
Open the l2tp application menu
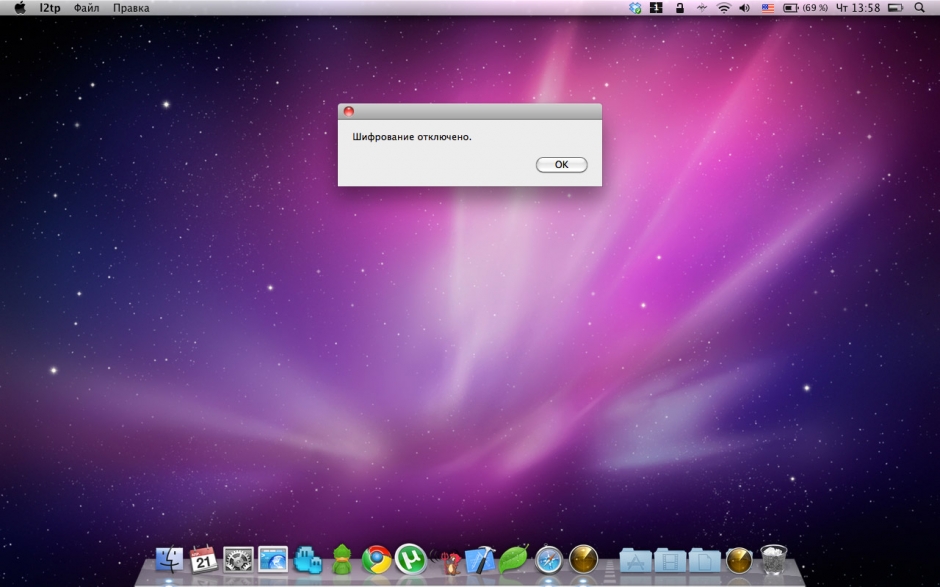(x=50, y=8)
